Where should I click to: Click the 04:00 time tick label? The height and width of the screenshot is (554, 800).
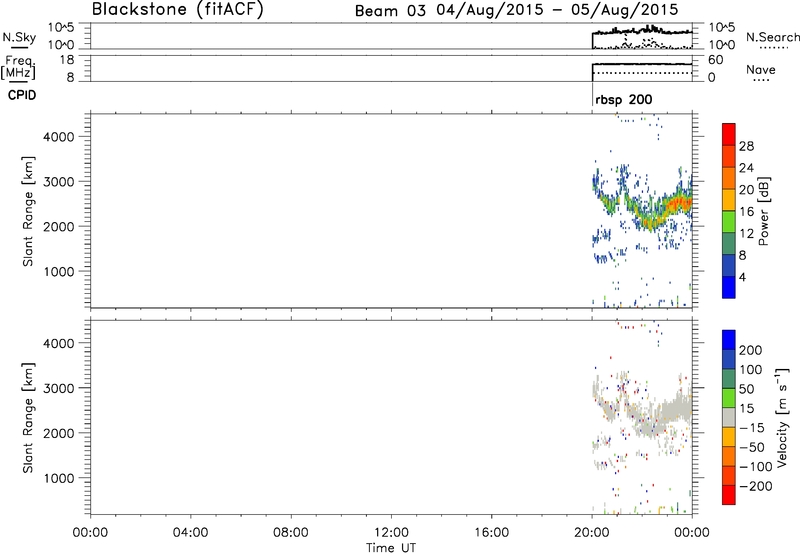(190, 533)
